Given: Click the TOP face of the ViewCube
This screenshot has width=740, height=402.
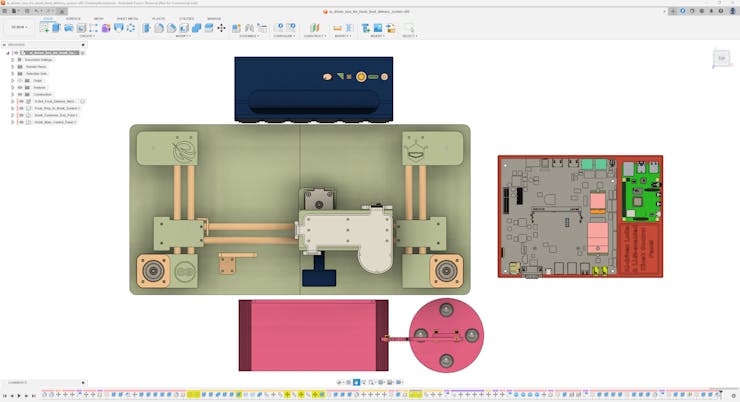Looking at the screenshot, I should click(x=721, y=58).
